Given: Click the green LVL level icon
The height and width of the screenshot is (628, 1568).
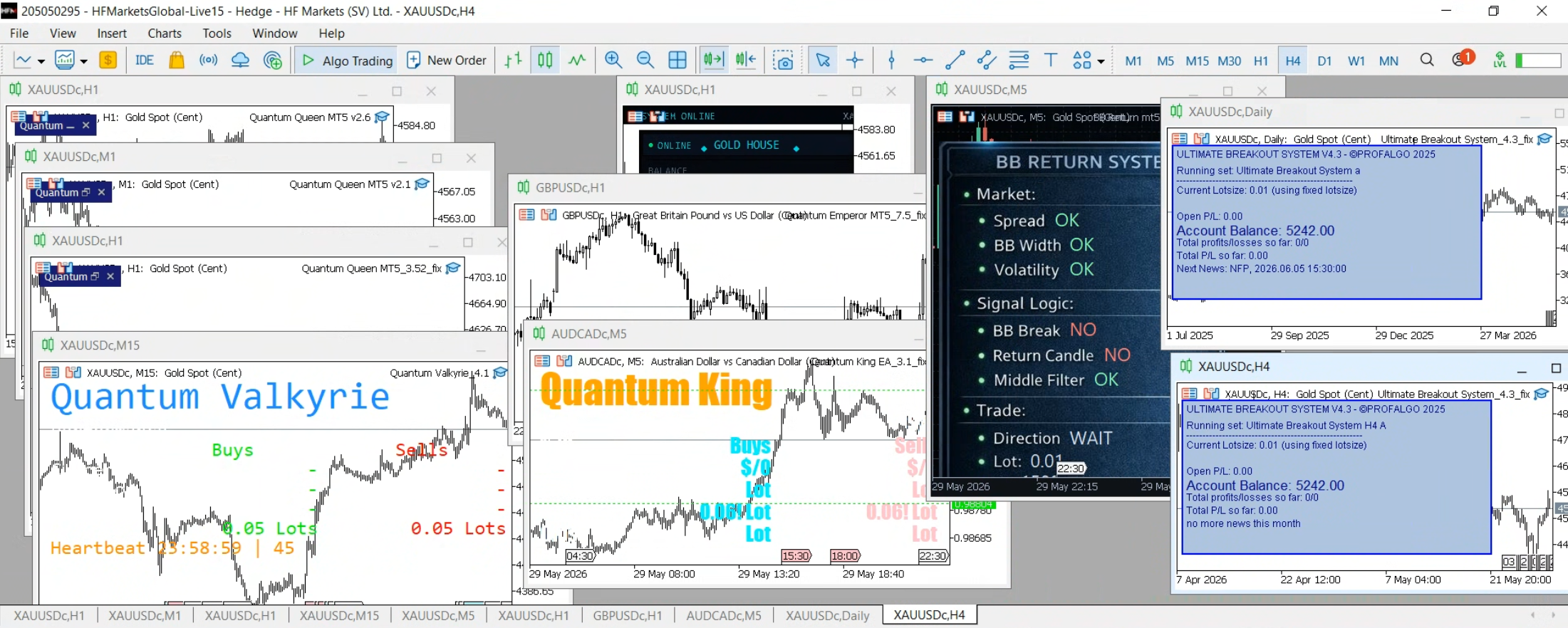Looking at the screenshot, I should click(x=1500, y=61).
